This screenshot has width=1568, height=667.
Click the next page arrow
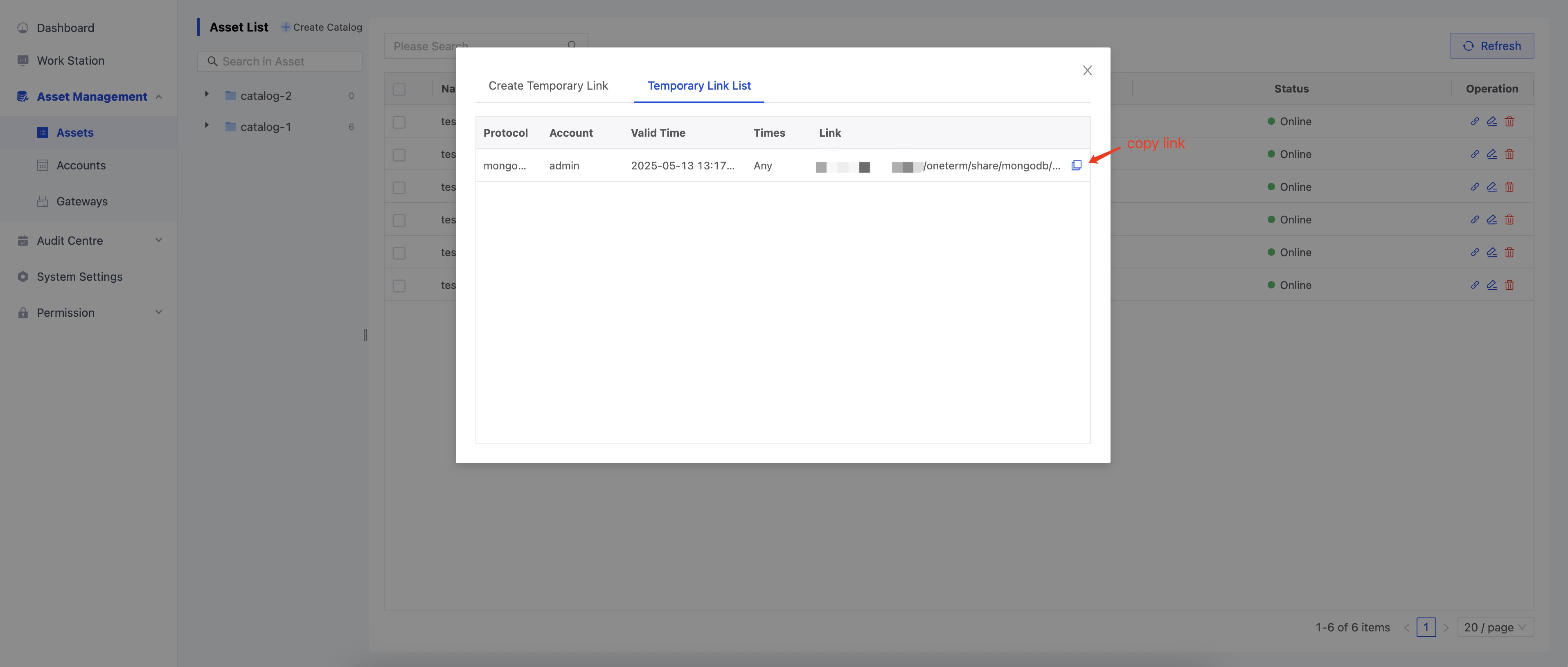pyautogui.click(x=1446, y=627)
